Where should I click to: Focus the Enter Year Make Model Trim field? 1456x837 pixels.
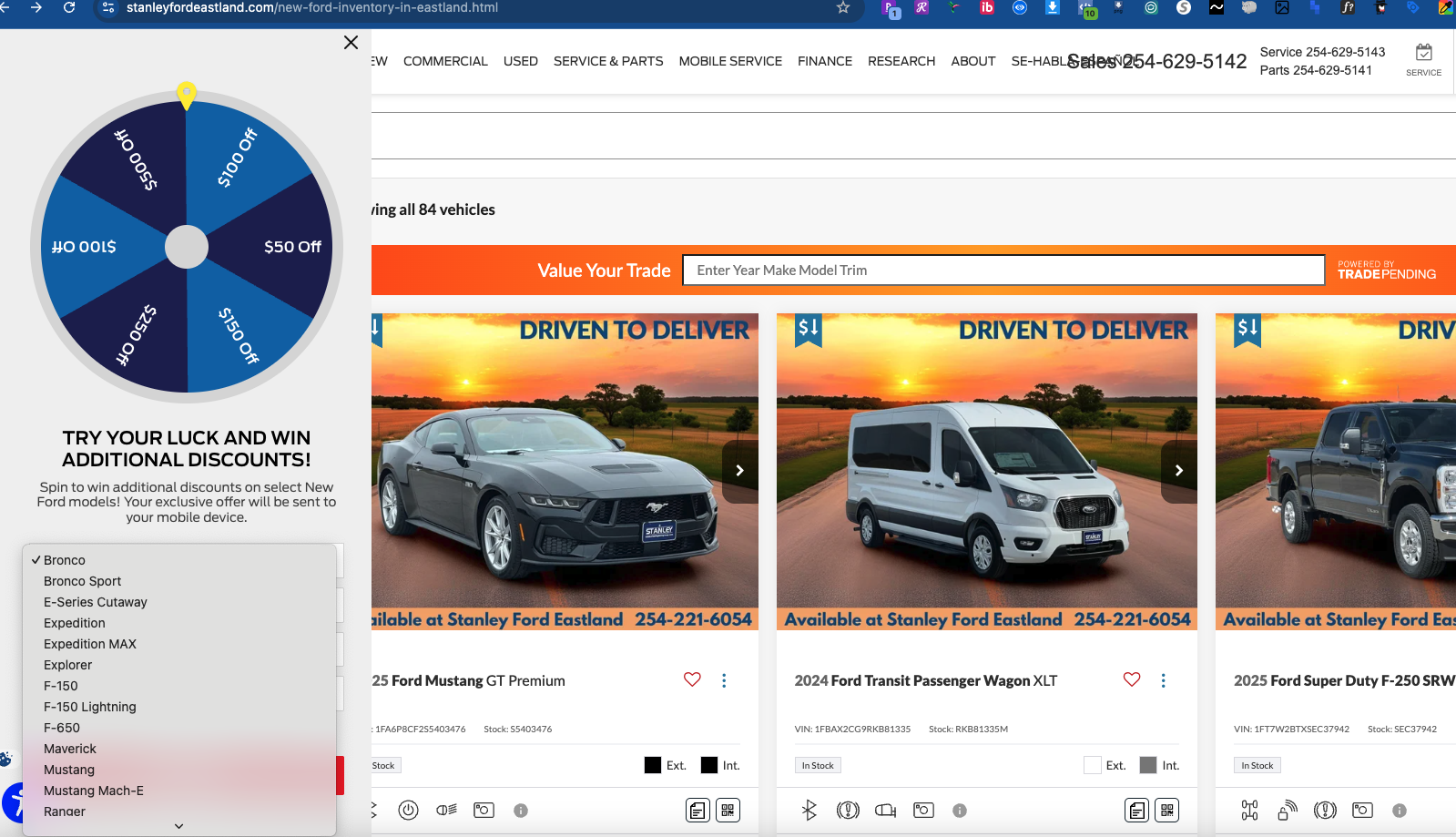1003,270
